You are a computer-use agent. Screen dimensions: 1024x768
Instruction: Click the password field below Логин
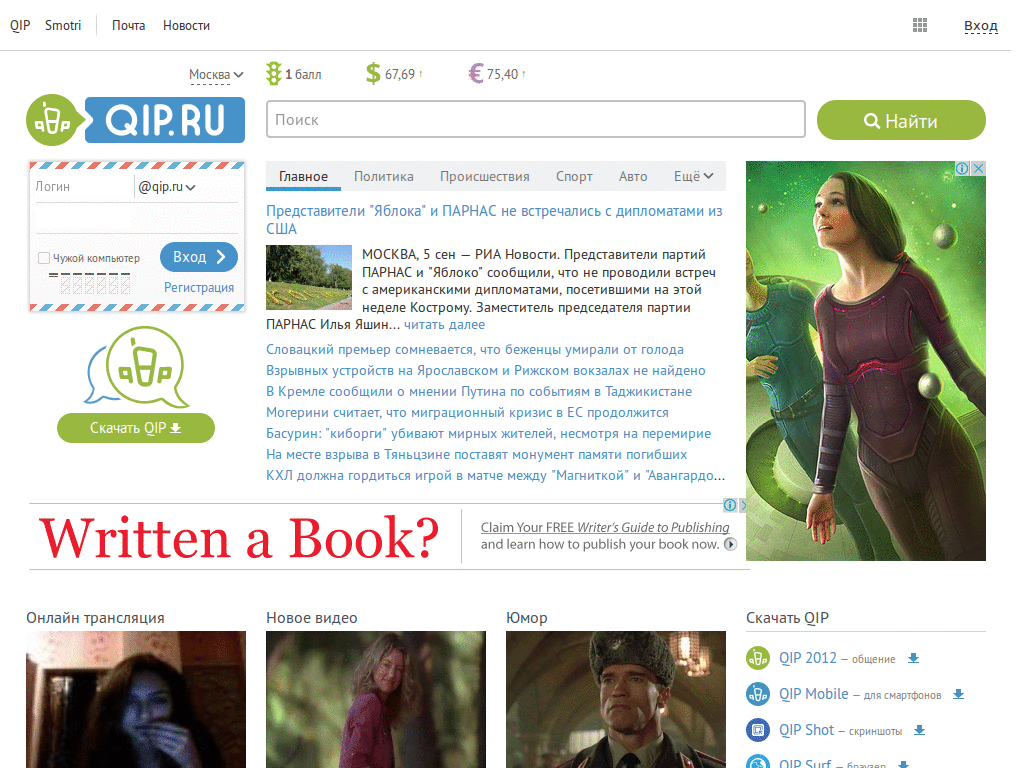[136, 219]
